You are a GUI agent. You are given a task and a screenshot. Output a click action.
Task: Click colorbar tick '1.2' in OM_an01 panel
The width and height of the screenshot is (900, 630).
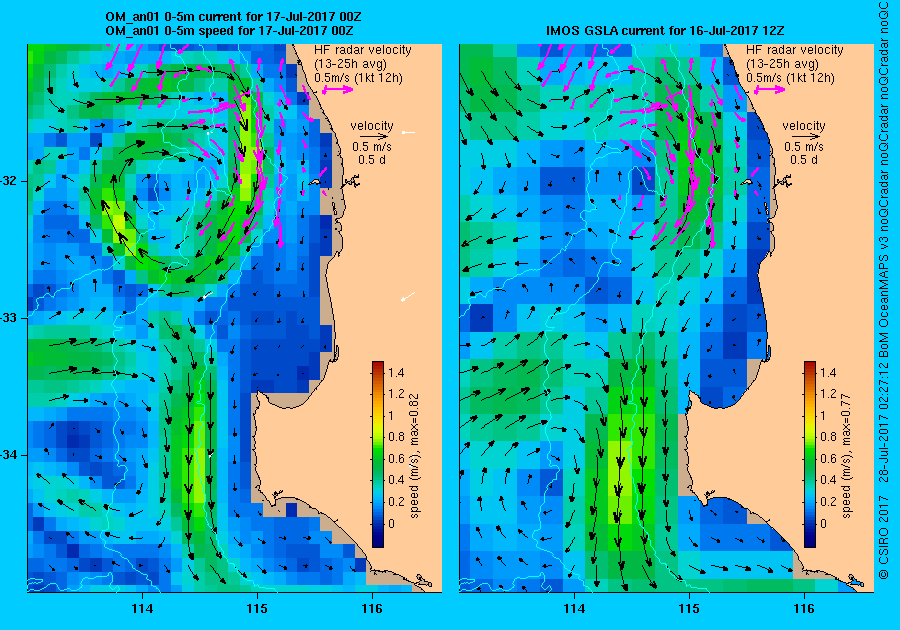point(396,394)
